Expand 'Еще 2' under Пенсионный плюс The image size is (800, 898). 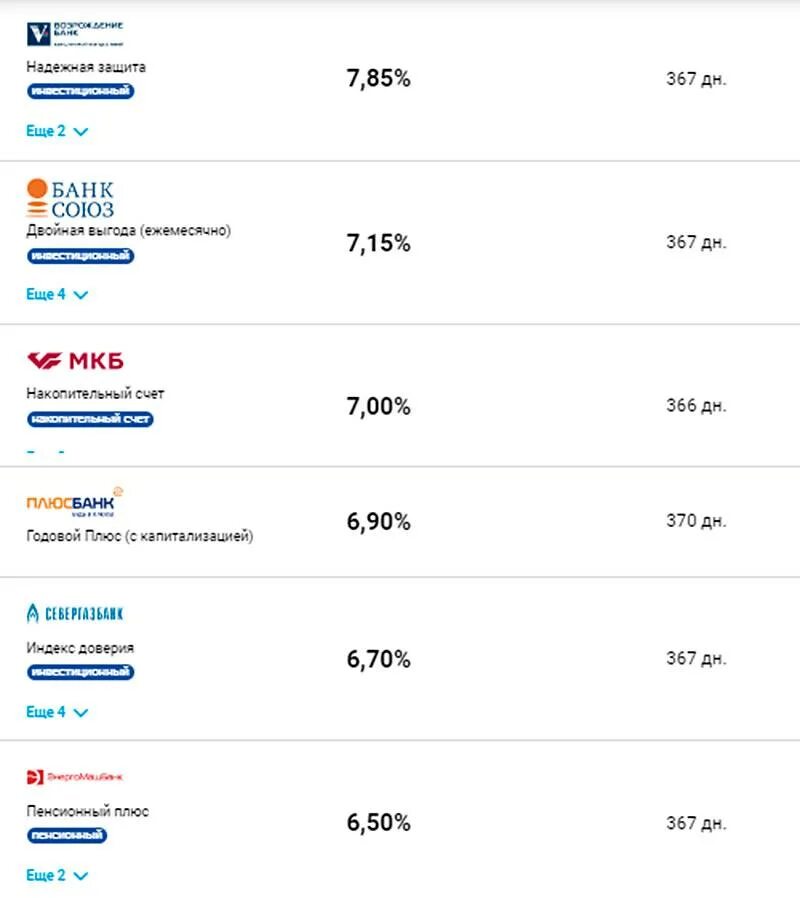(x=57, y=876)
